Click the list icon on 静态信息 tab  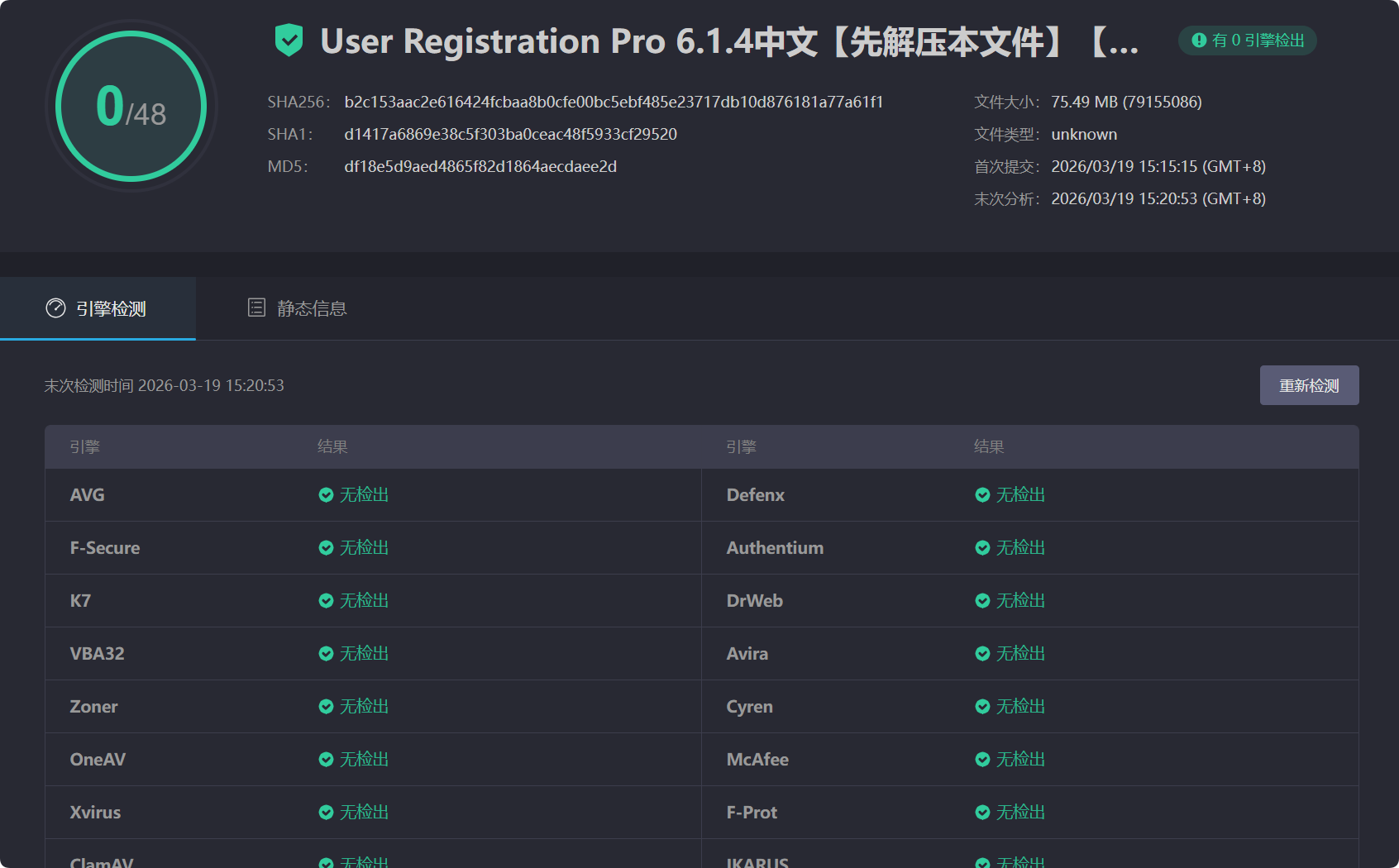coord(257,308)
